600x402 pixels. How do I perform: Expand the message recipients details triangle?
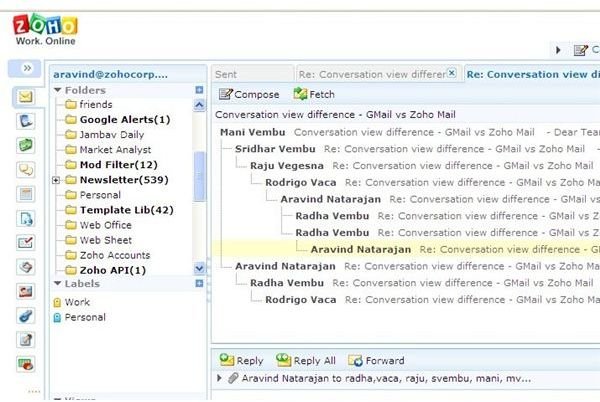pos(219,379)
